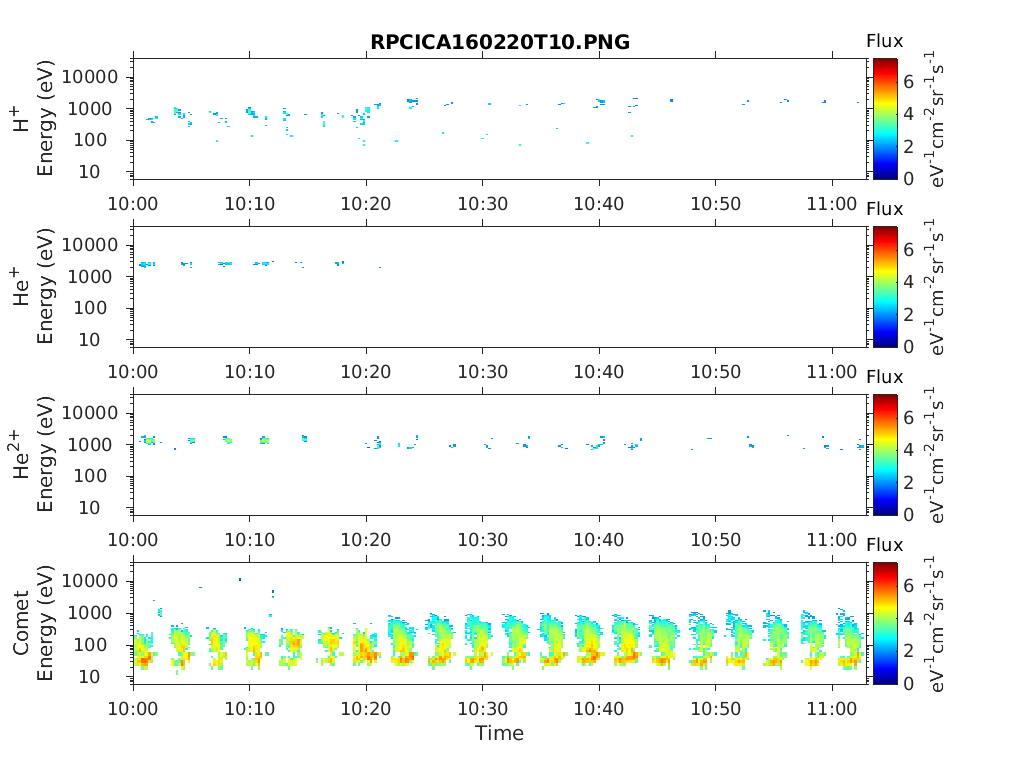Click the Flux label above H+ colorbar
Viewport: 1024px width, 768px height.
[x=884, y=41]
